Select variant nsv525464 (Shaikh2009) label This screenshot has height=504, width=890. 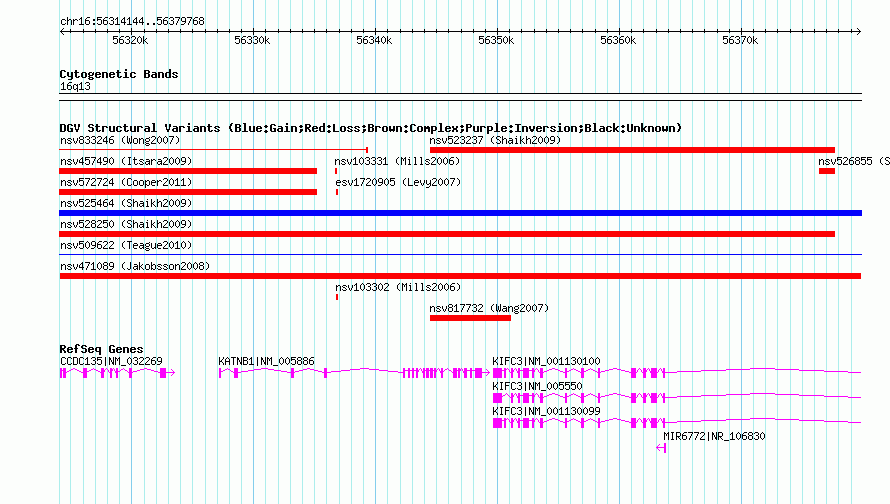coord(126,203)
